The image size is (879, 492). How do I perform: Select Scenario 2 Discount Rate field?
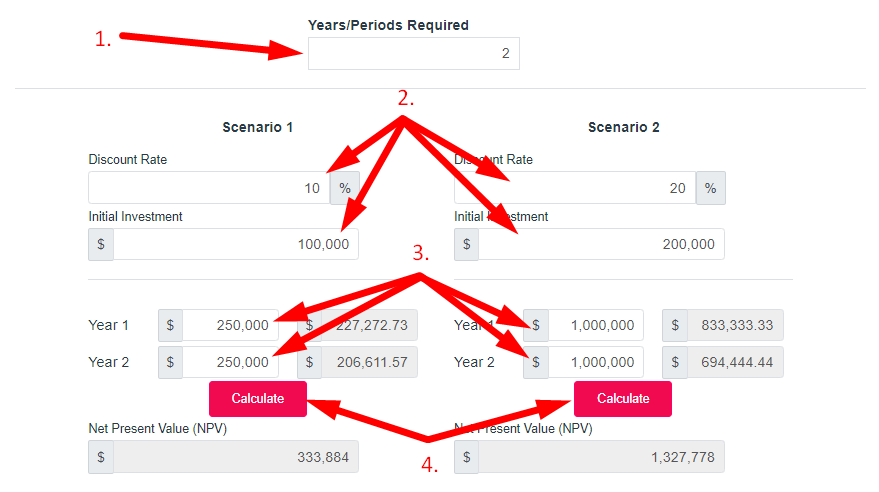point(575,188)
